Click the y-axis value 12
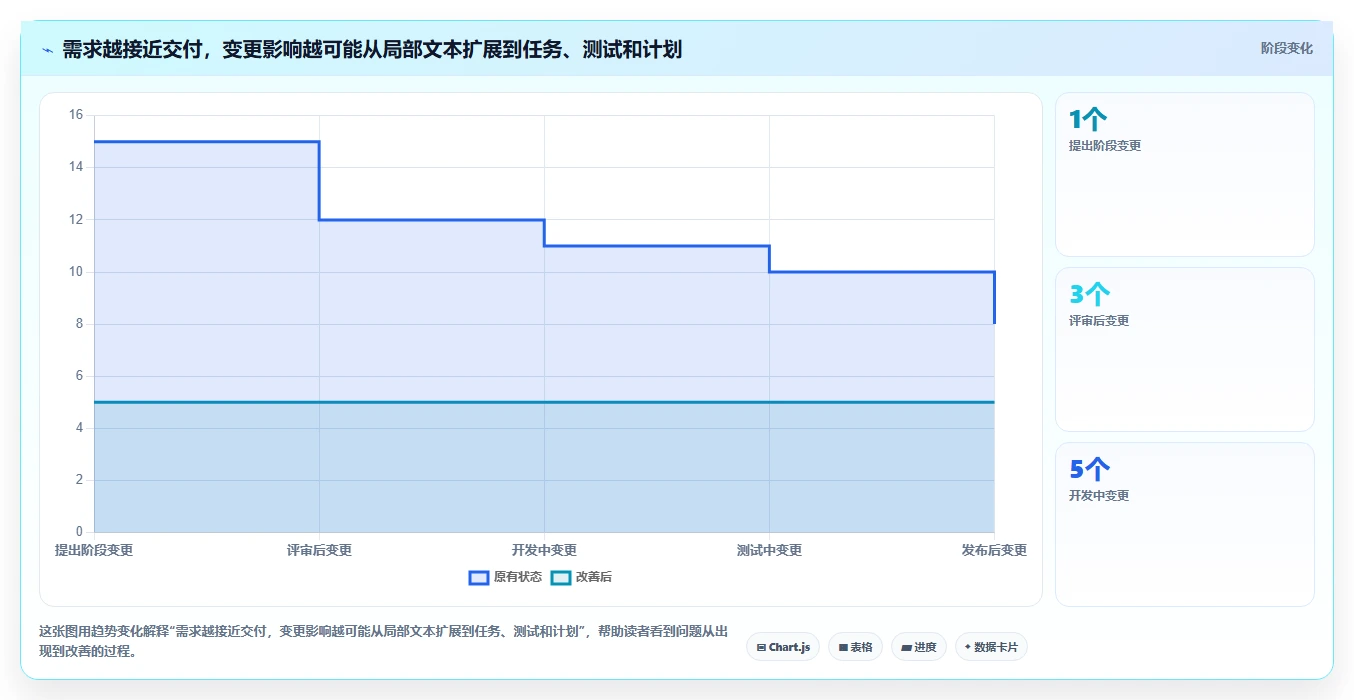Screen dimensions: 1354x700 [76, 219]
